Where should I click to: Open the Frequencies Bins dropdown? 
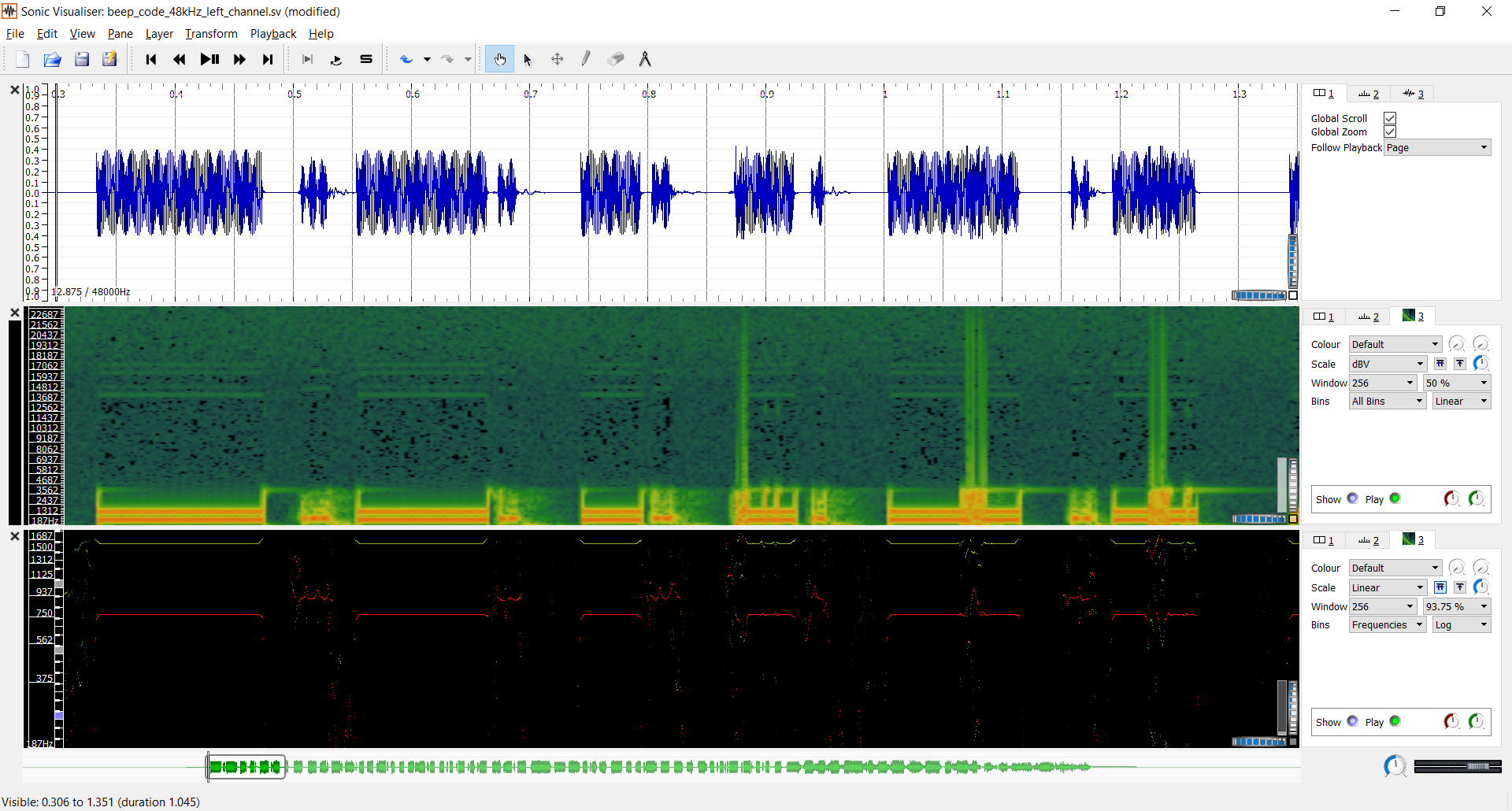point(1387,624)
